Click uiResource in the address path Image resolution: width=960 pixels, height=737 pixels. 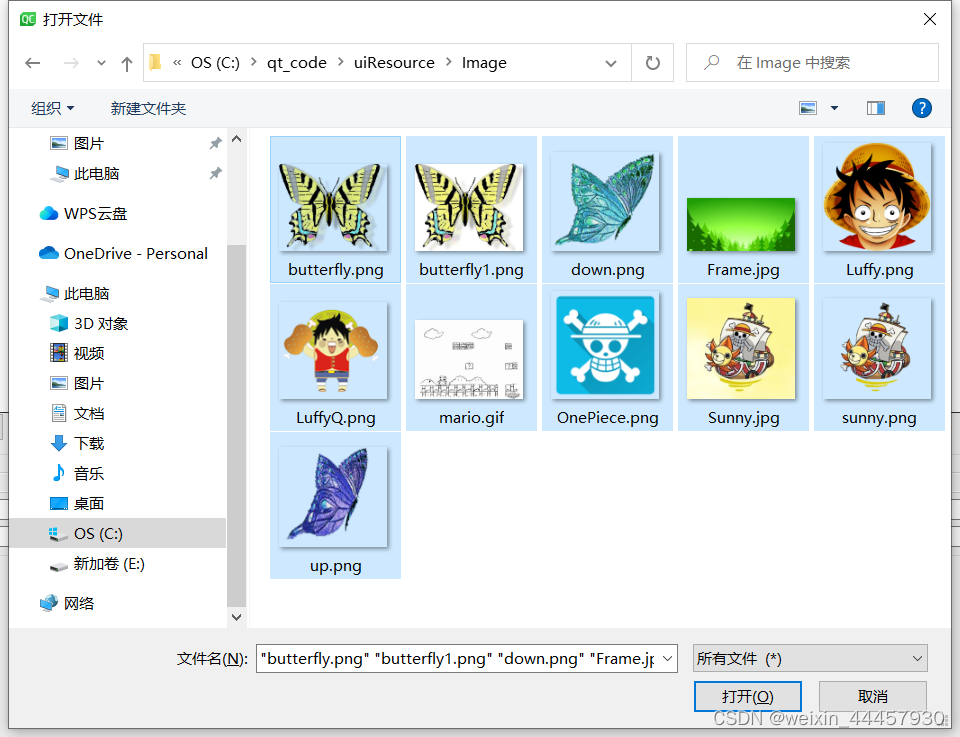coord(394,62)
